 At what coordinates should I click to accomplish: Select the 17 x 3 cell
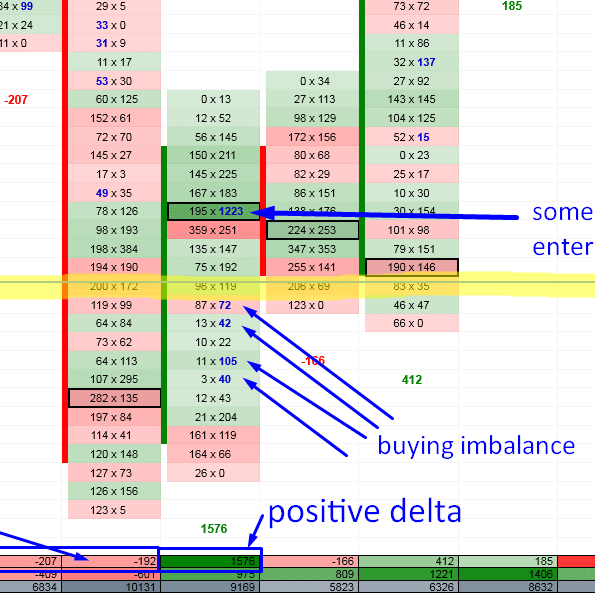(x=114, y=174)
